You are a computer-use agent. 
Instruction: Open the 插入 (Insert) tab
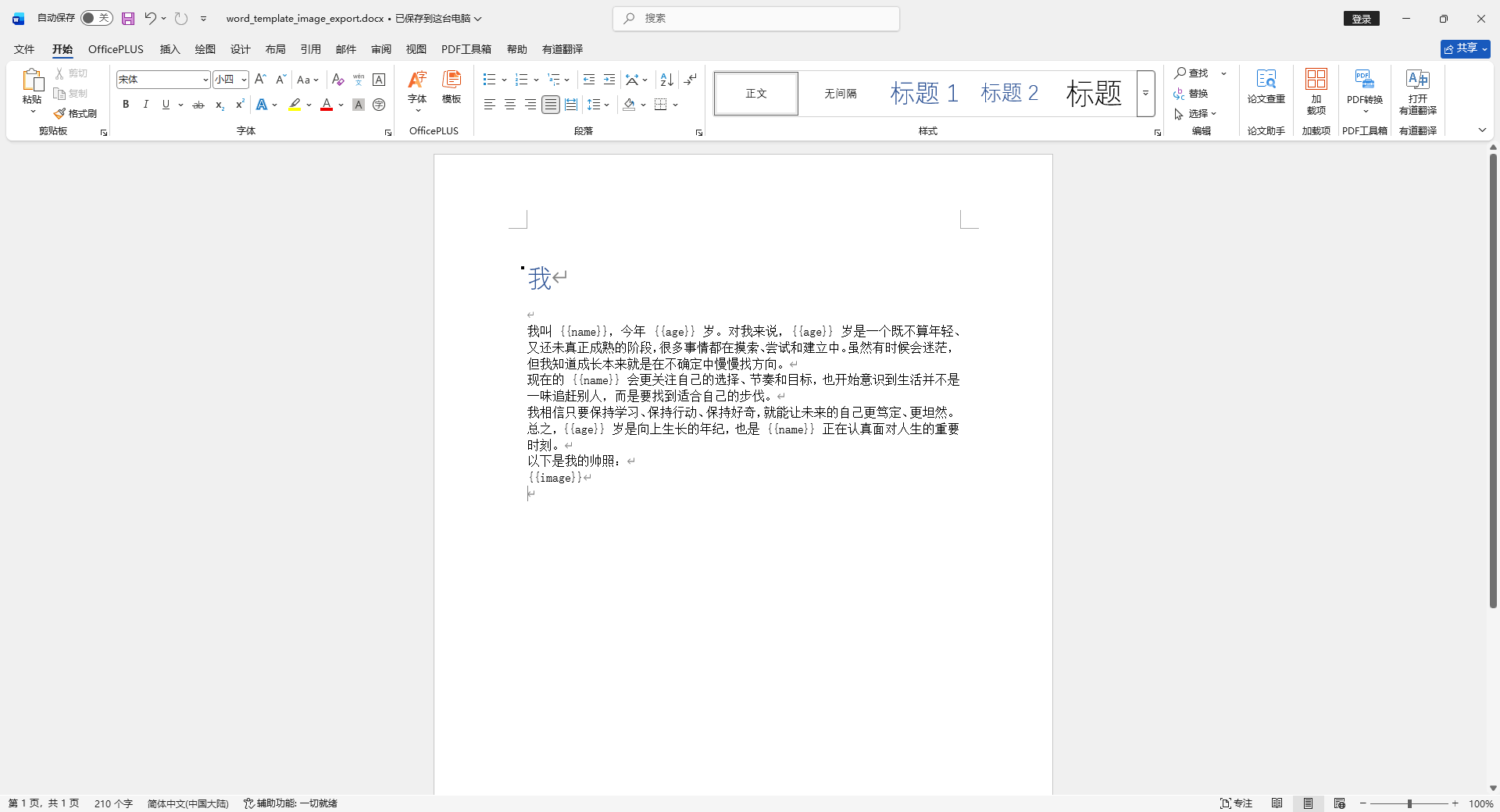pos(170,49)
